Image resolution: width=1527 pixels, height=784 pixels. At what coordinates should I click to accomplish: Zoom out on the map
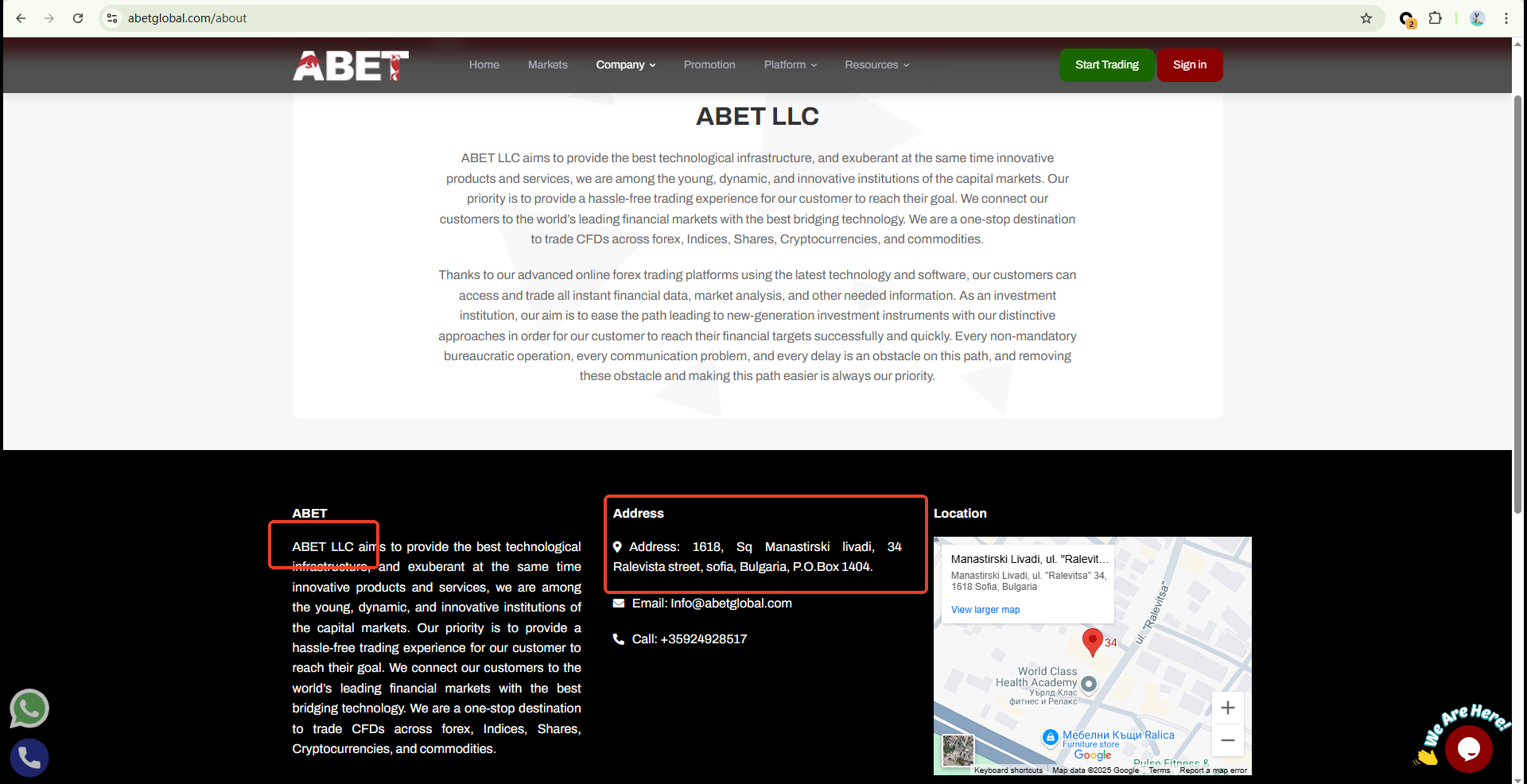pyautogui.click(x=1228, y=740)
